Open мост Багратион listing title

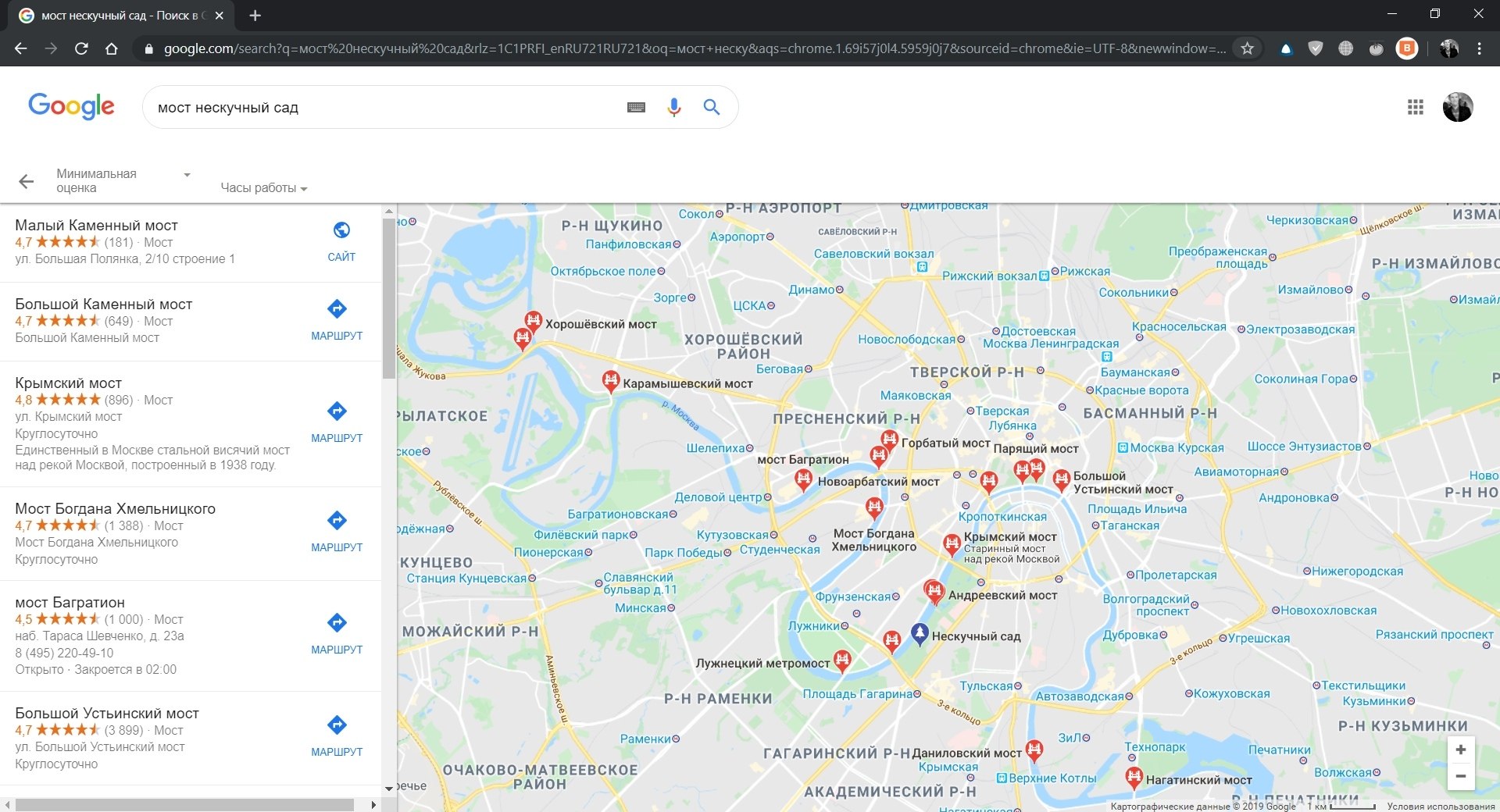click(70, 602)
